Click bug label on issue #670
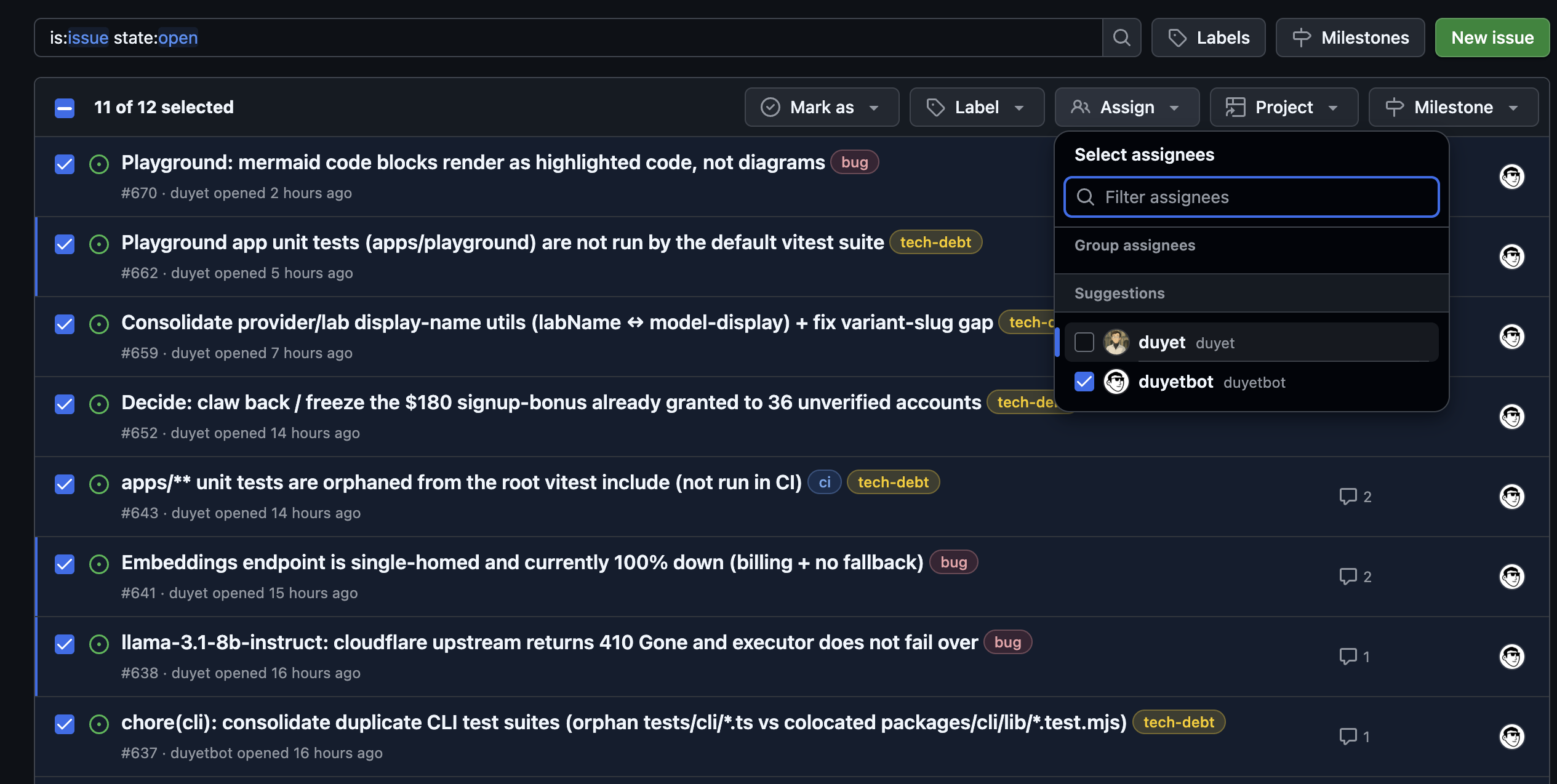 [854, 162]
